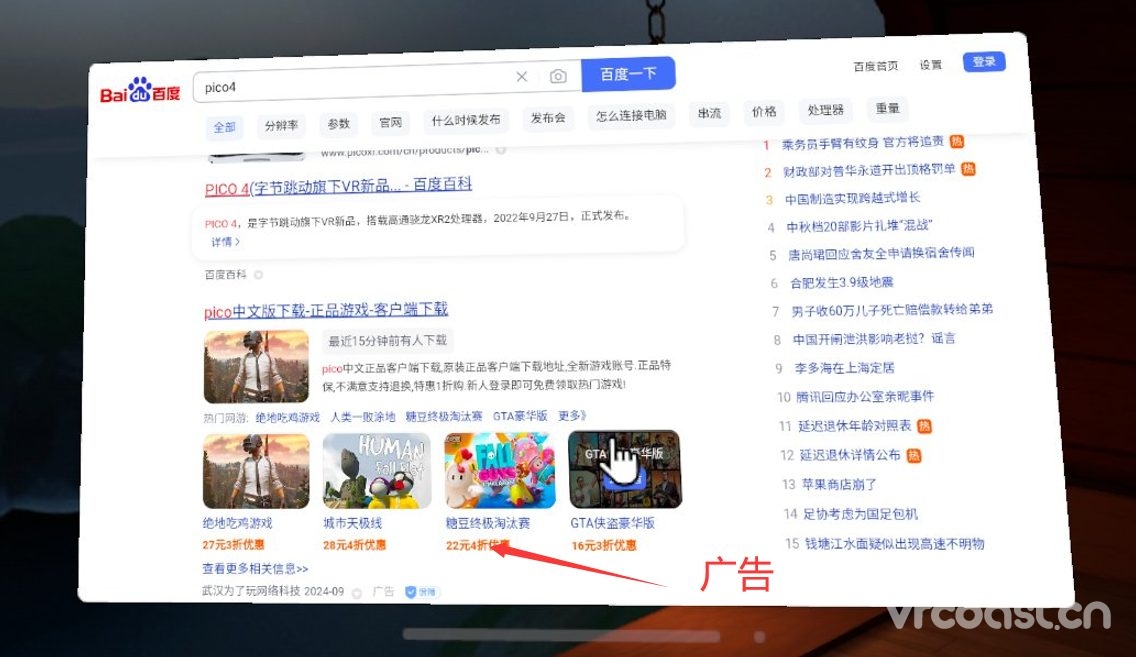Click the small icon after 百度百科 source

(259, 275)
